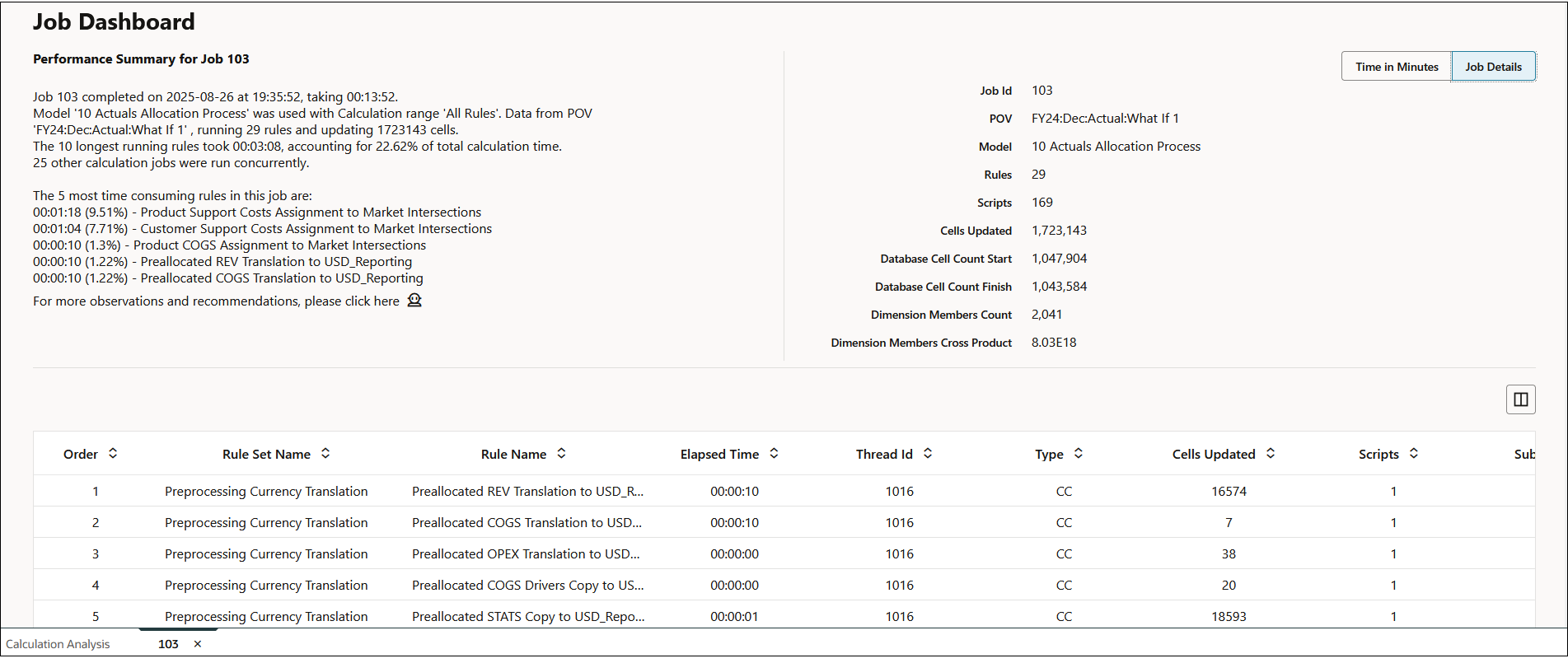
Task: Click the Cells Updated value 1,723,143
Action: click(1059, 231)
